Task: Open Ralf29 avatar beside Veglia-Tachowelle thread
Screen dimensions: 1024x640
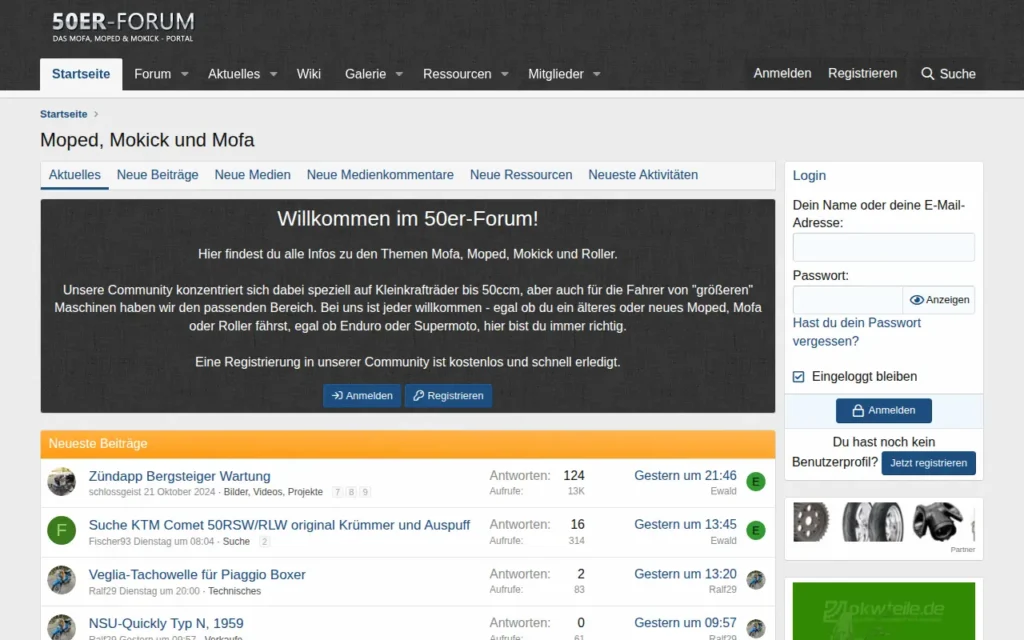Action: click(61, 580)
